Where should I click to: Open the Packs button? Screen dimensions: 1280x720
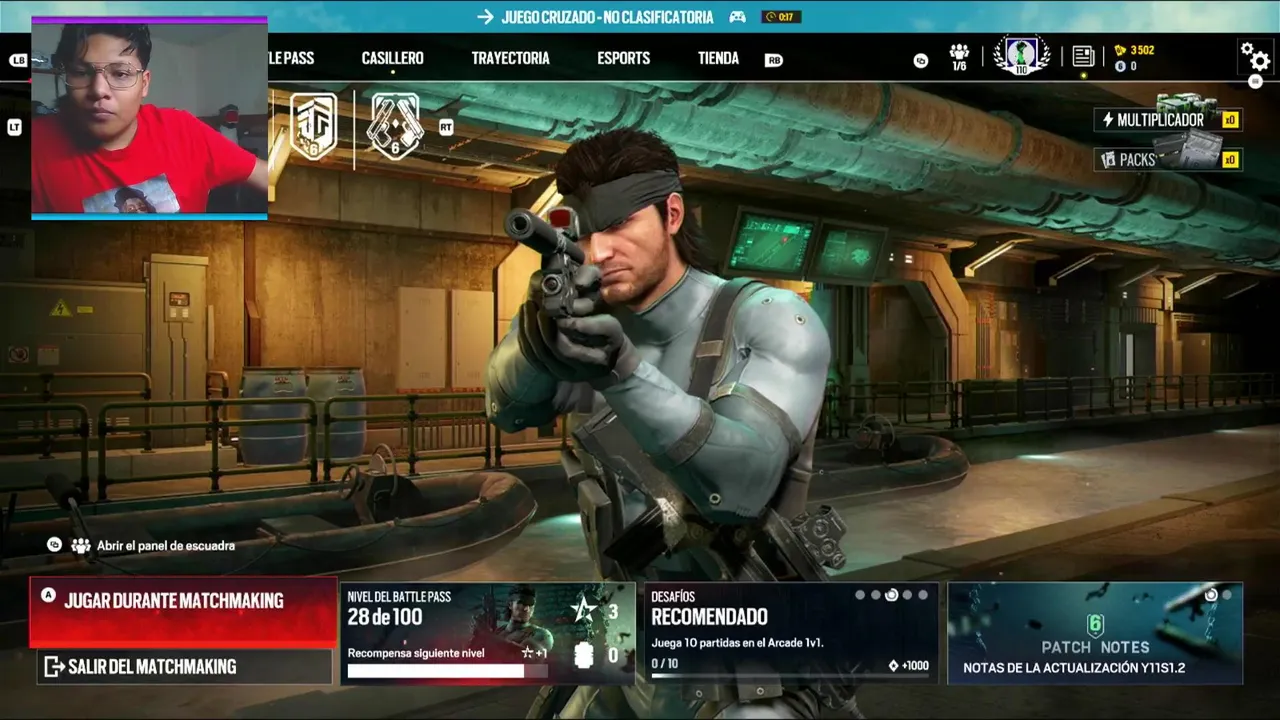point(1167,160)
